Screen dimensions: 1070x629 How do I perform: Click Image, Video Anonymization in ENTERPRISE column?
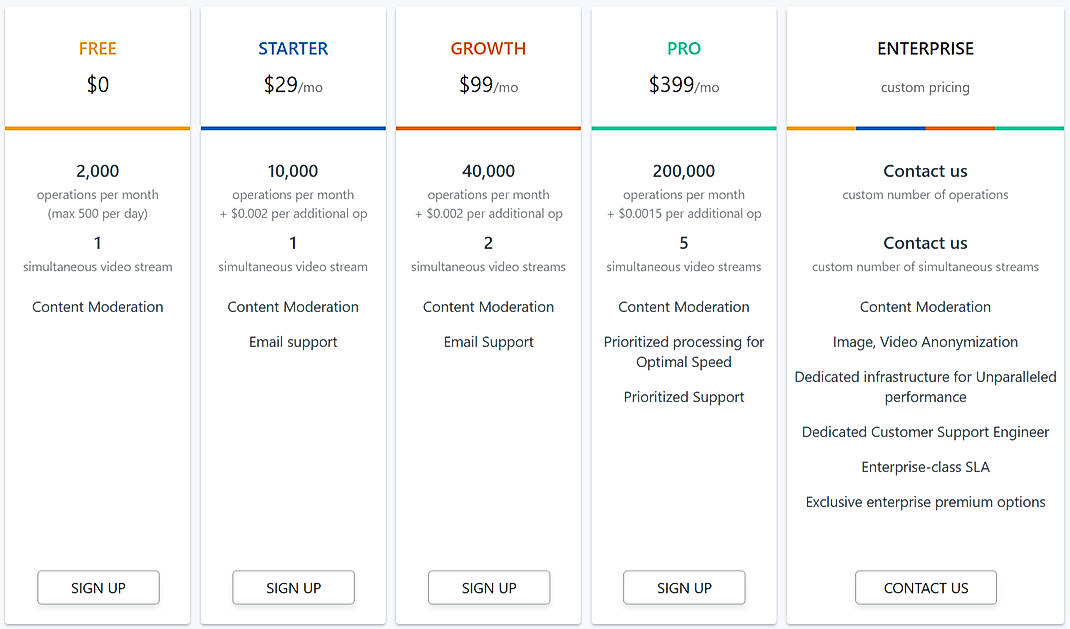pyautogui.click(x=925, y=342)
